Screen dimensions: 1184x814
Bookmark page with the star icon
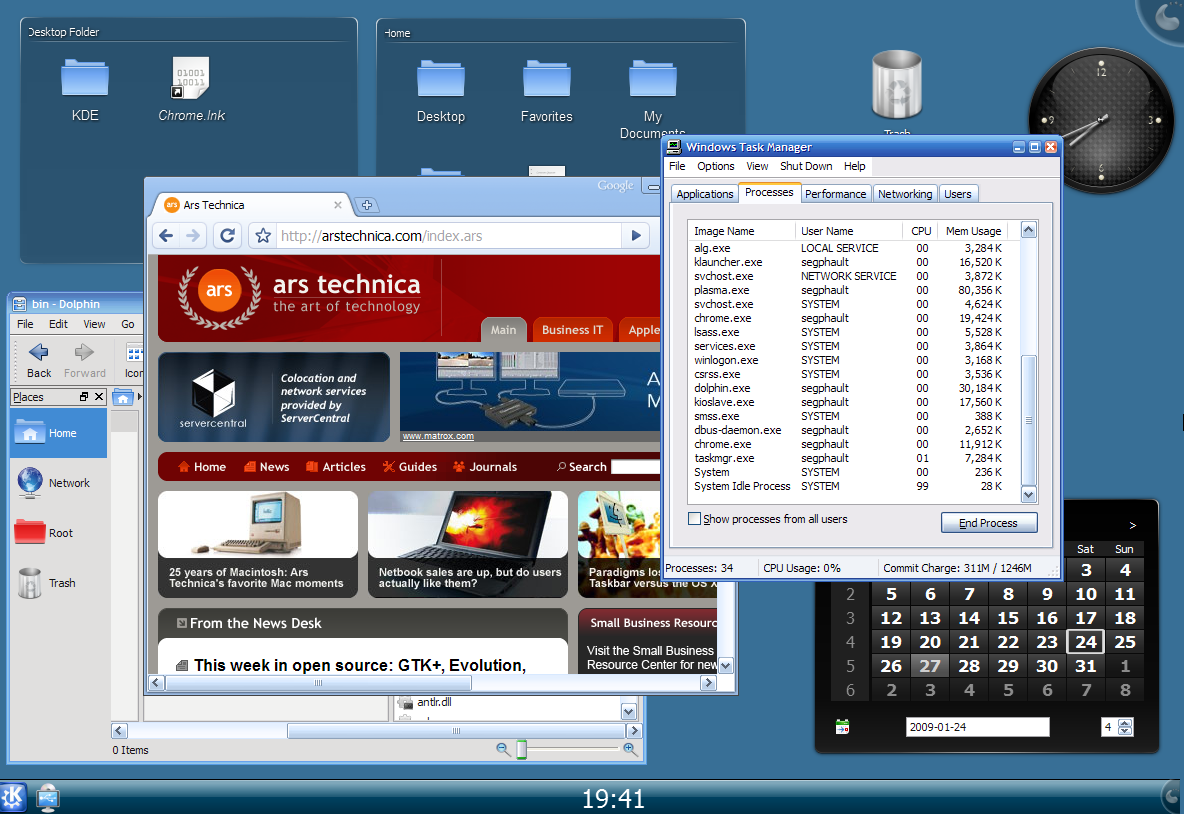coord(263,236)
